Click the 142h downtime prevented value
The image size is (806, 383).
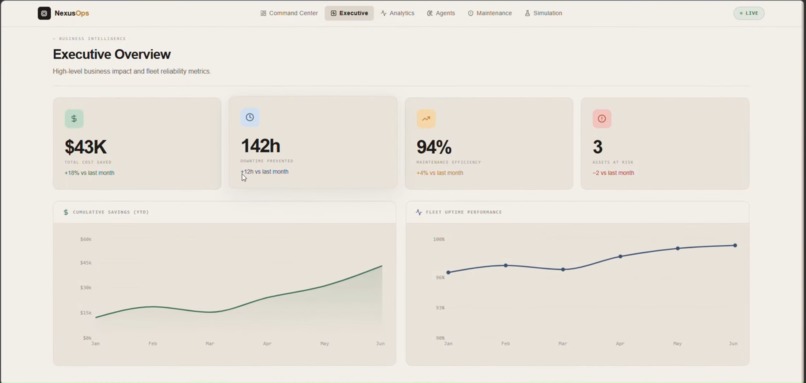click(x=261, y=146)
